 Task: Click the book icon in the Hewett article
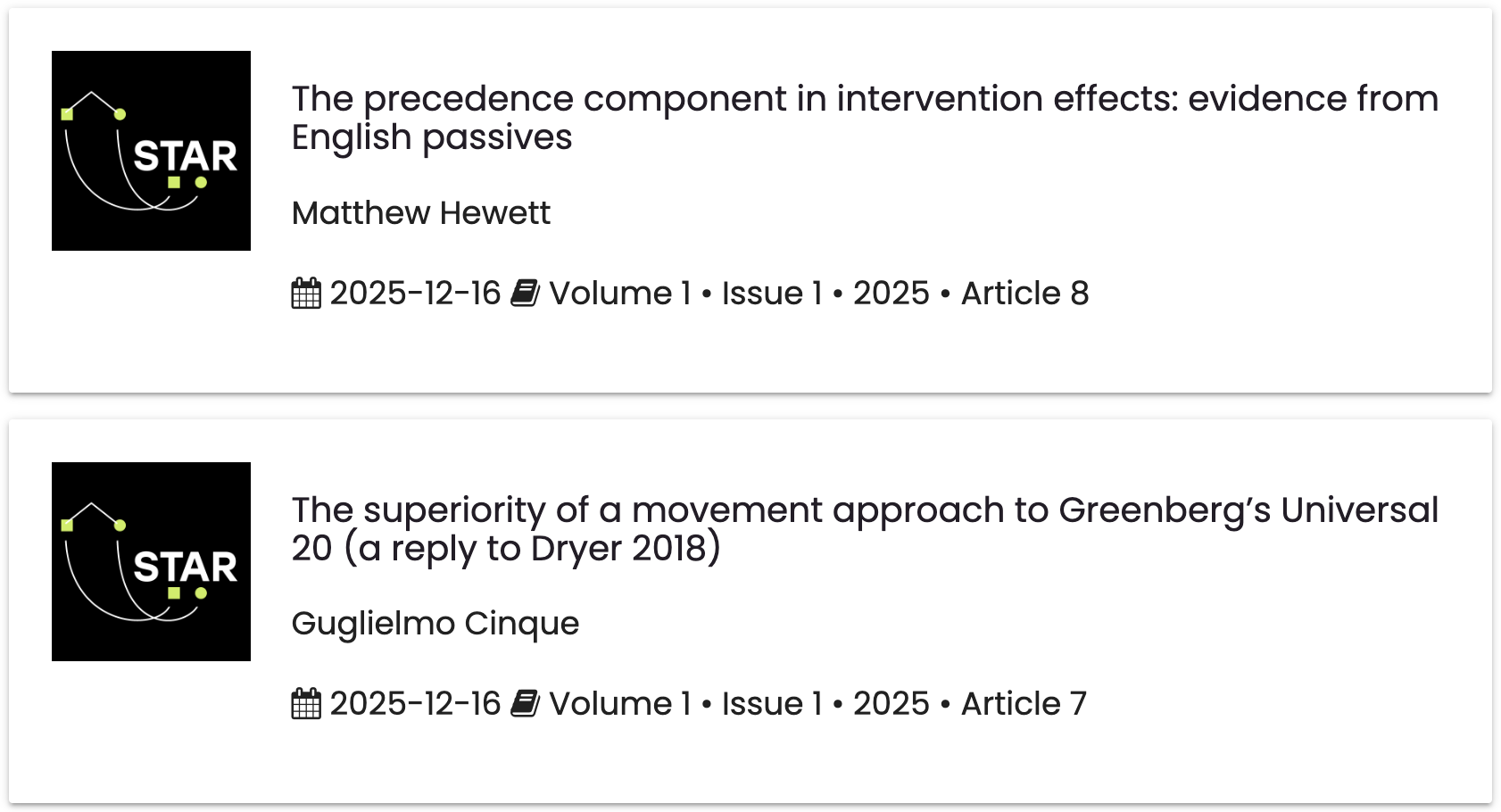[525, 294]
